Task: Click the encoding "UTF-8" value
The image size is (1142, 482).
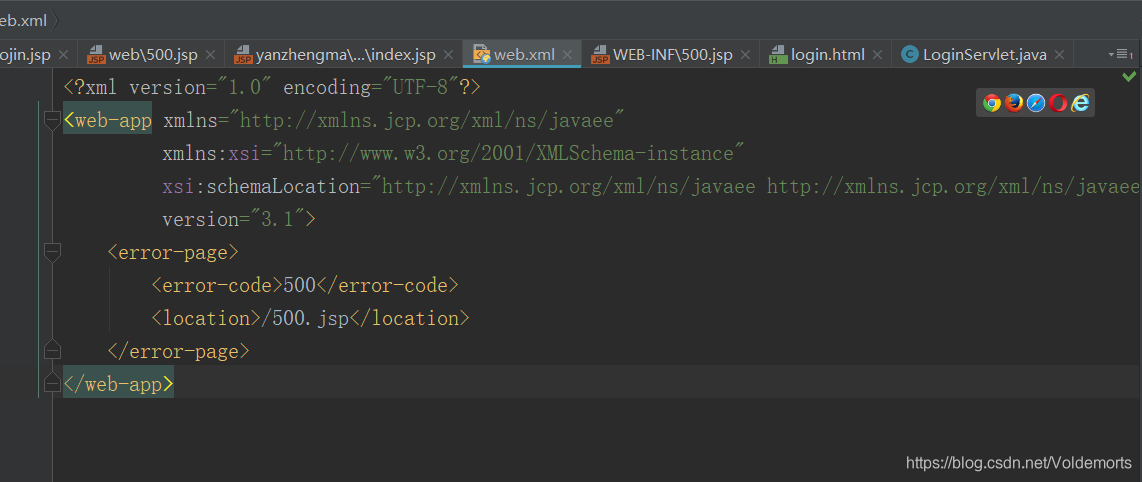Action: [421, 87]
